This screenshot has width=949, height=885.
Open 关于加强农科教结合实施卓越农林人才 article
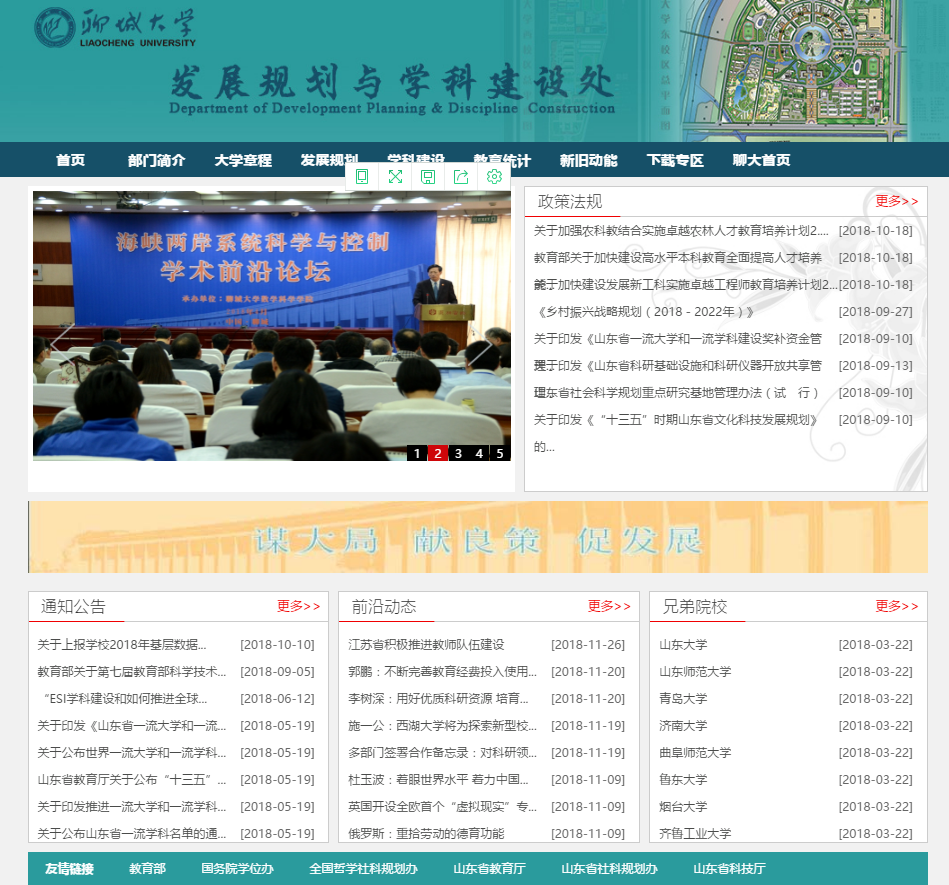681,231
